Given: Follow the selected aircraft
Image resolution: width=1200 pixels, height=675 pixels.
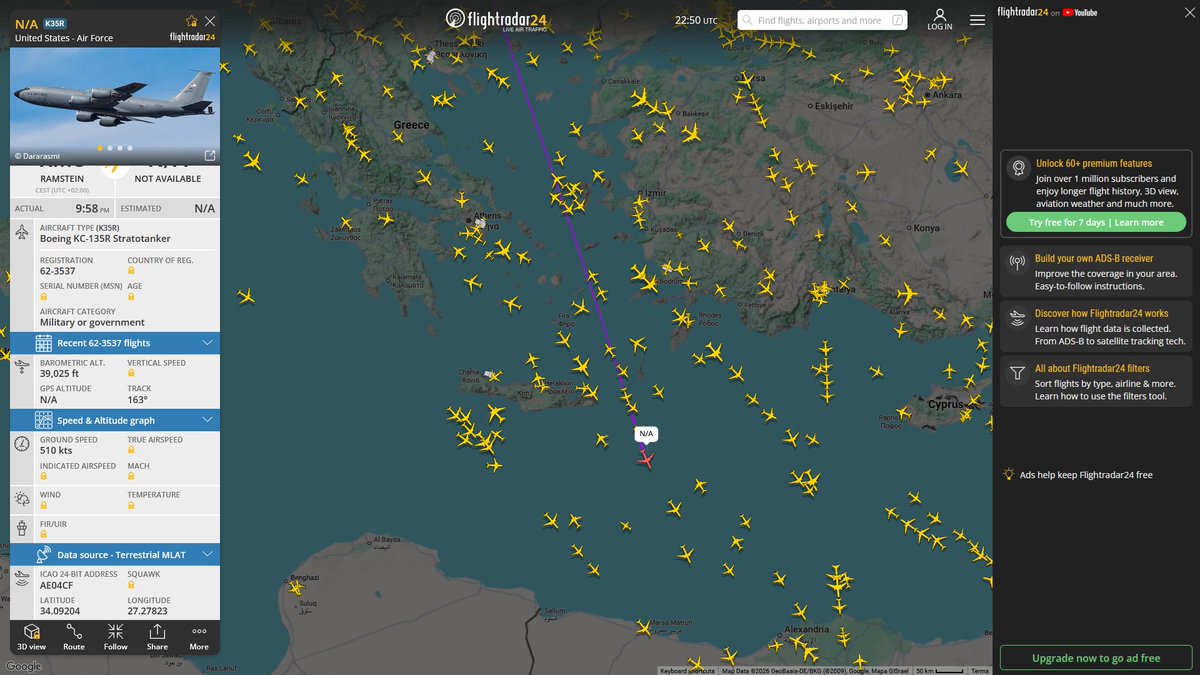Looking at the screenshot, I should pyautogui.click(x=116, y=637).
